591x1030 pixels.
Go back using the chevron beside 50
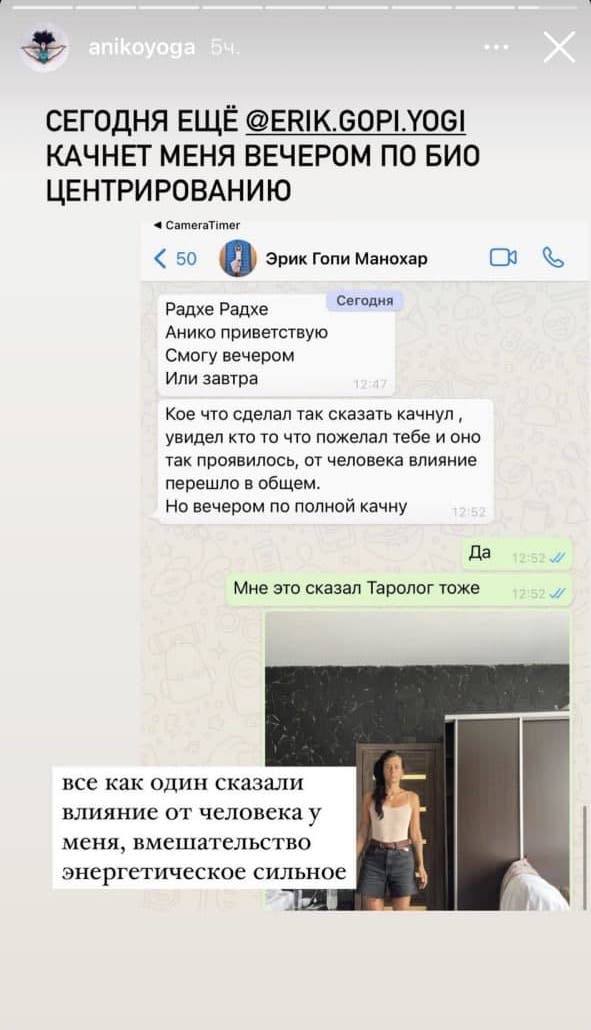[x=161, y=258]
